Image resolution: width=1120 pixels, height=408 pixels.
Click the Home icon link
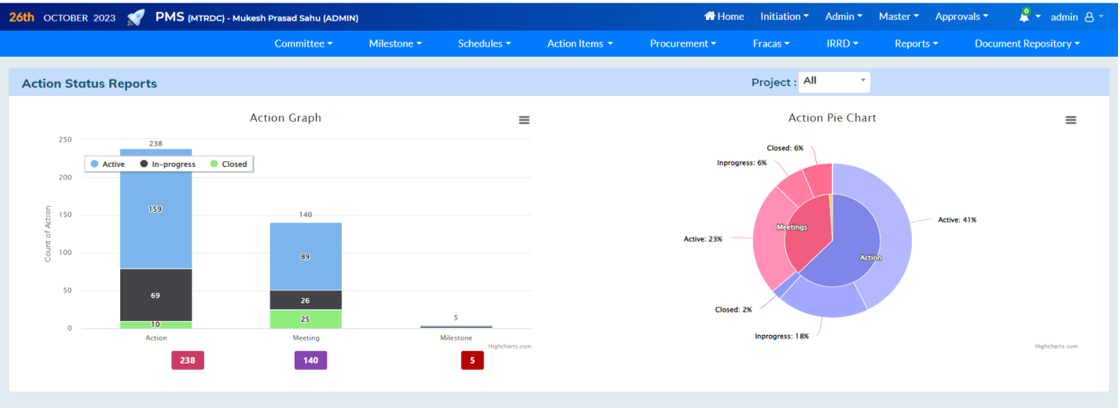(x=724, y=16)
